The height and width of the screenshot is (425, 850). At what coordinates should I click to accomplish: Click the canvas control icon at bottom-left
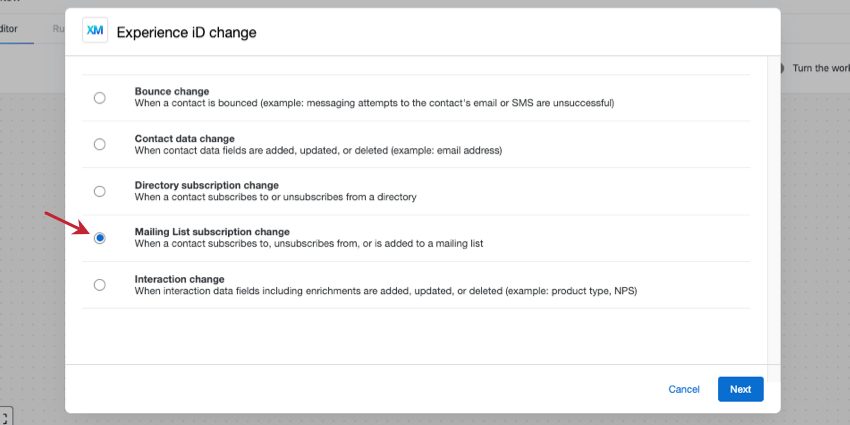click(x=4, y=416)
